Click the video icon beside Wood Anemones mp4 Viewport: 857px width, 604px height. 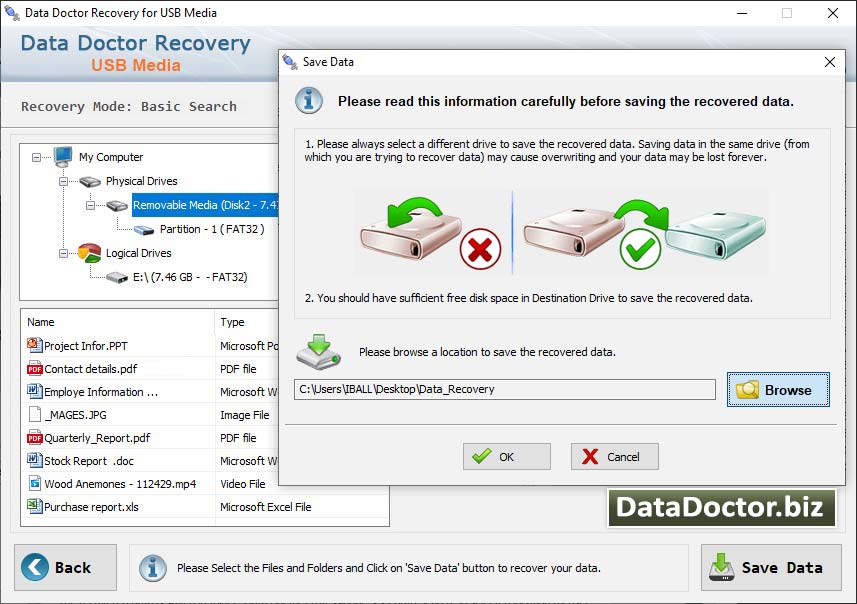click(33, 484)
